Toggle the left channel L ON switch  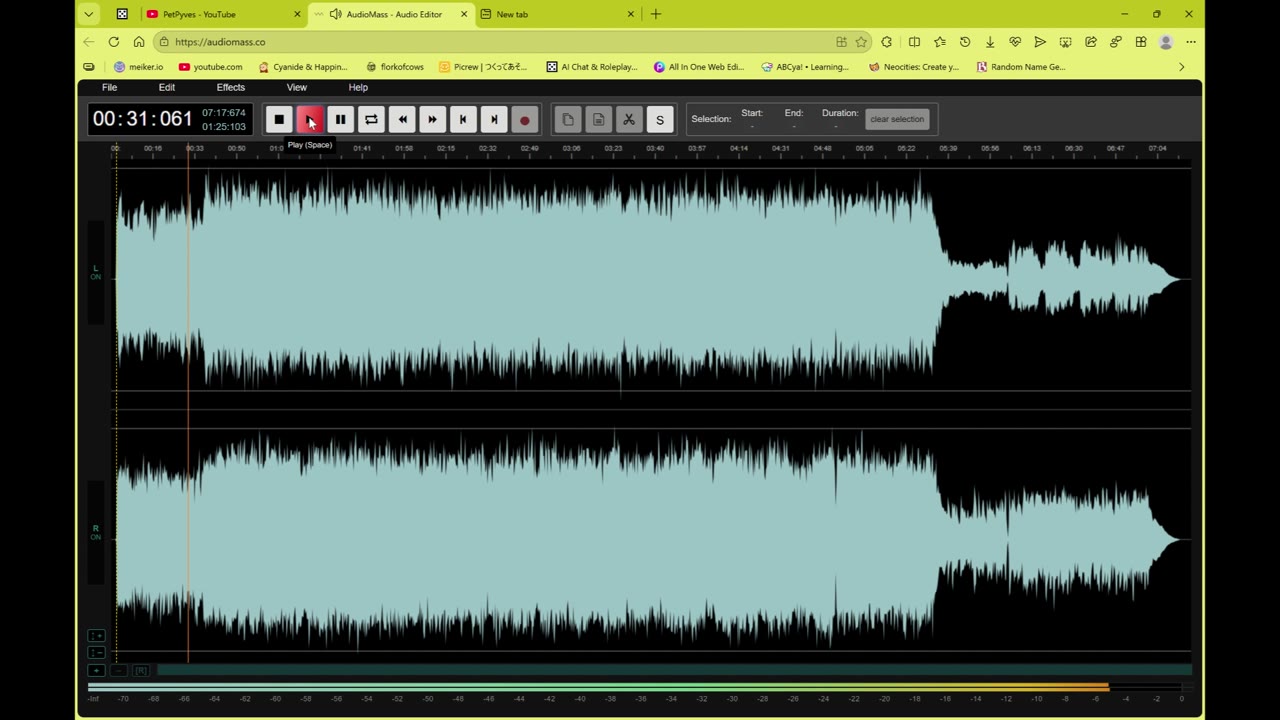[96, 272]
